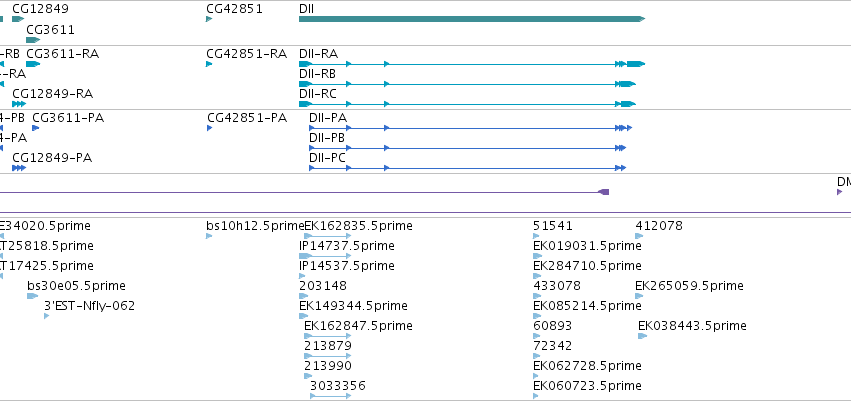The width and height of the screenshot is (851, 401).
Task: Select EST EK019031.5prime
Action: (x=536, y=256)
